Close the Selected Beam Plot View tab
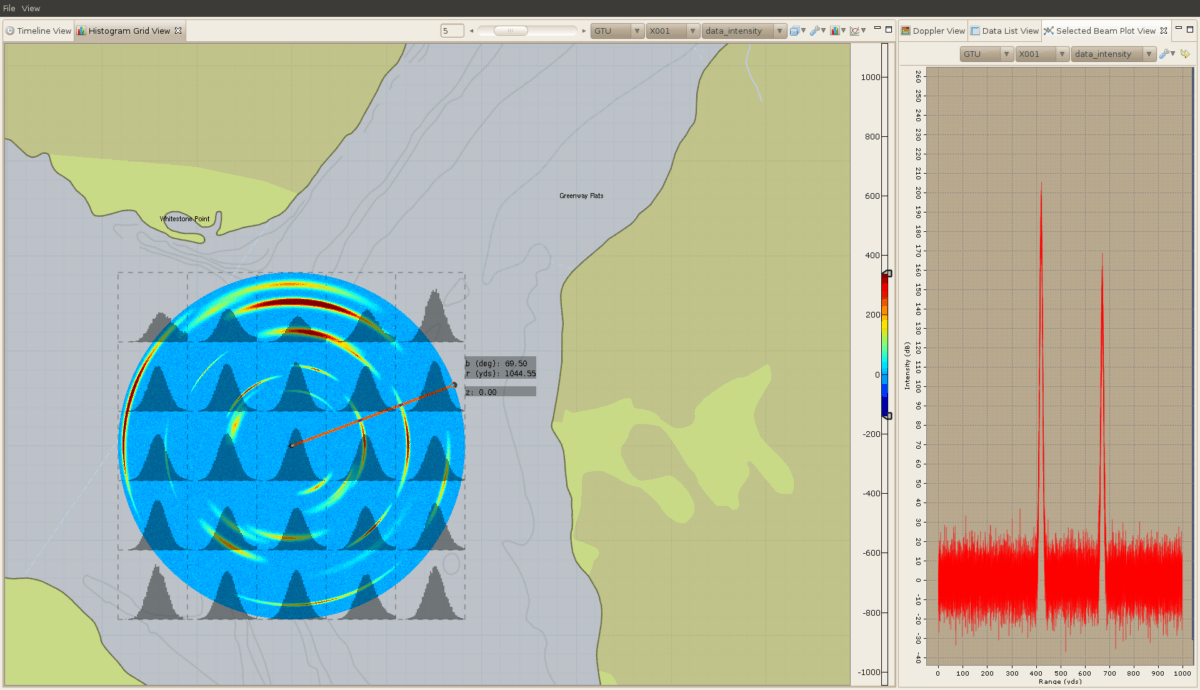1200x690 pixels. [x=1164, y=31]
